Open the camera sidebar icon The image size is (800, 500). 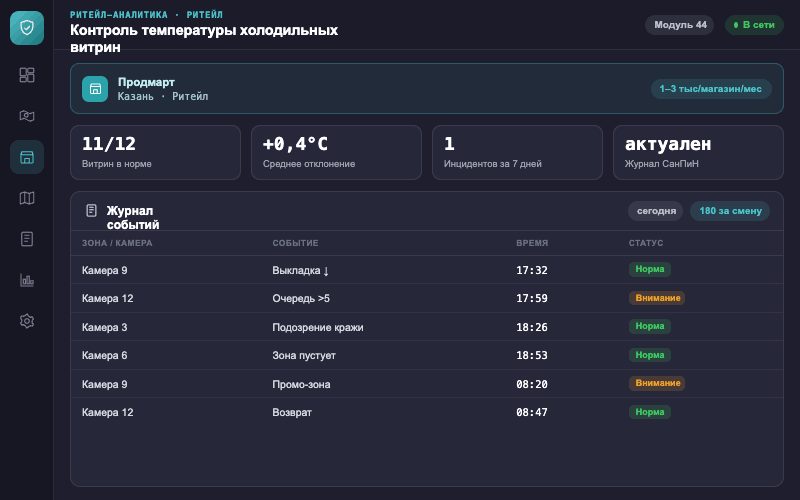point(27,116)
